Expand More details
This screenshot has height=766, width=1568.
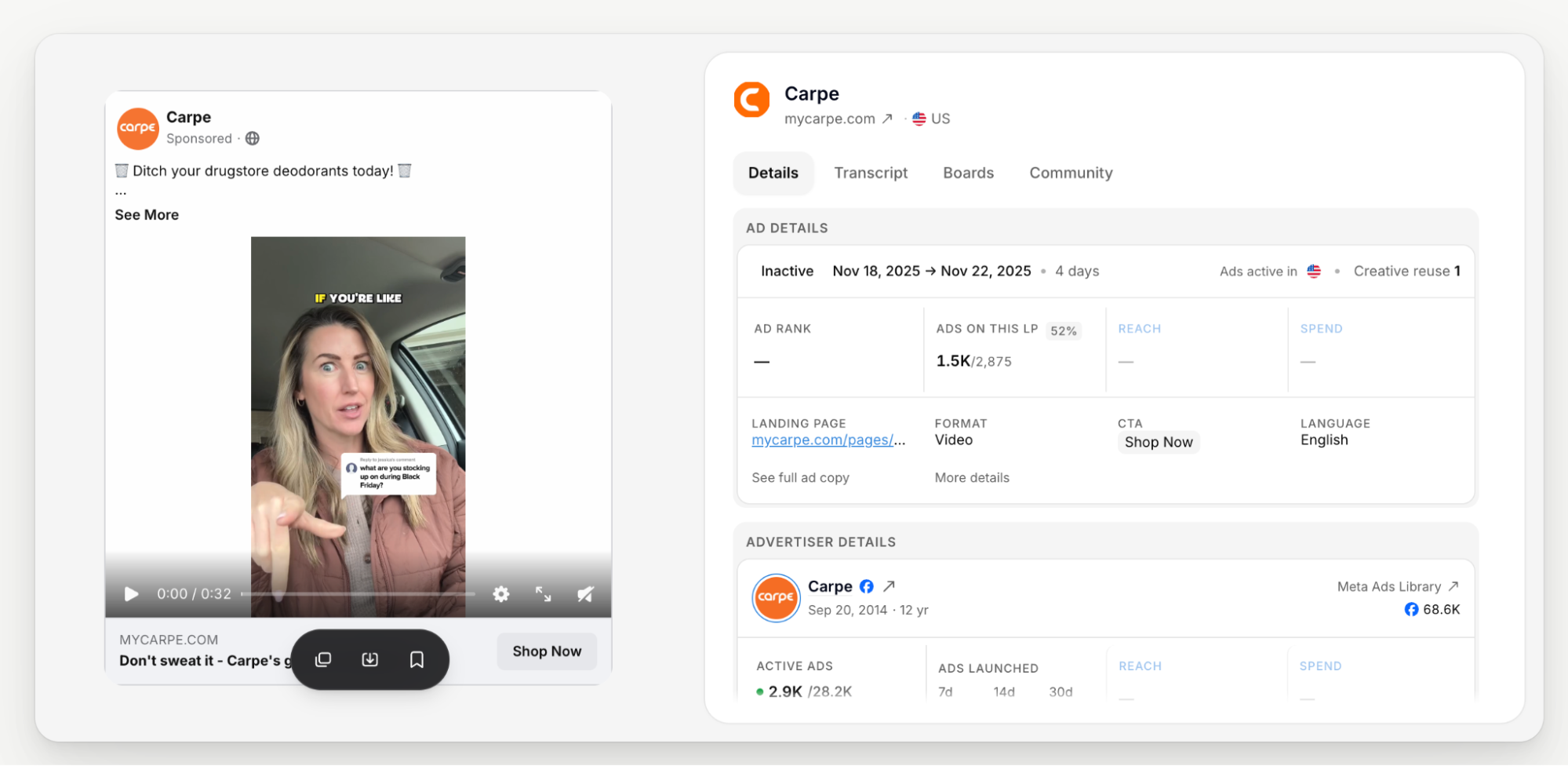(972, 477)
